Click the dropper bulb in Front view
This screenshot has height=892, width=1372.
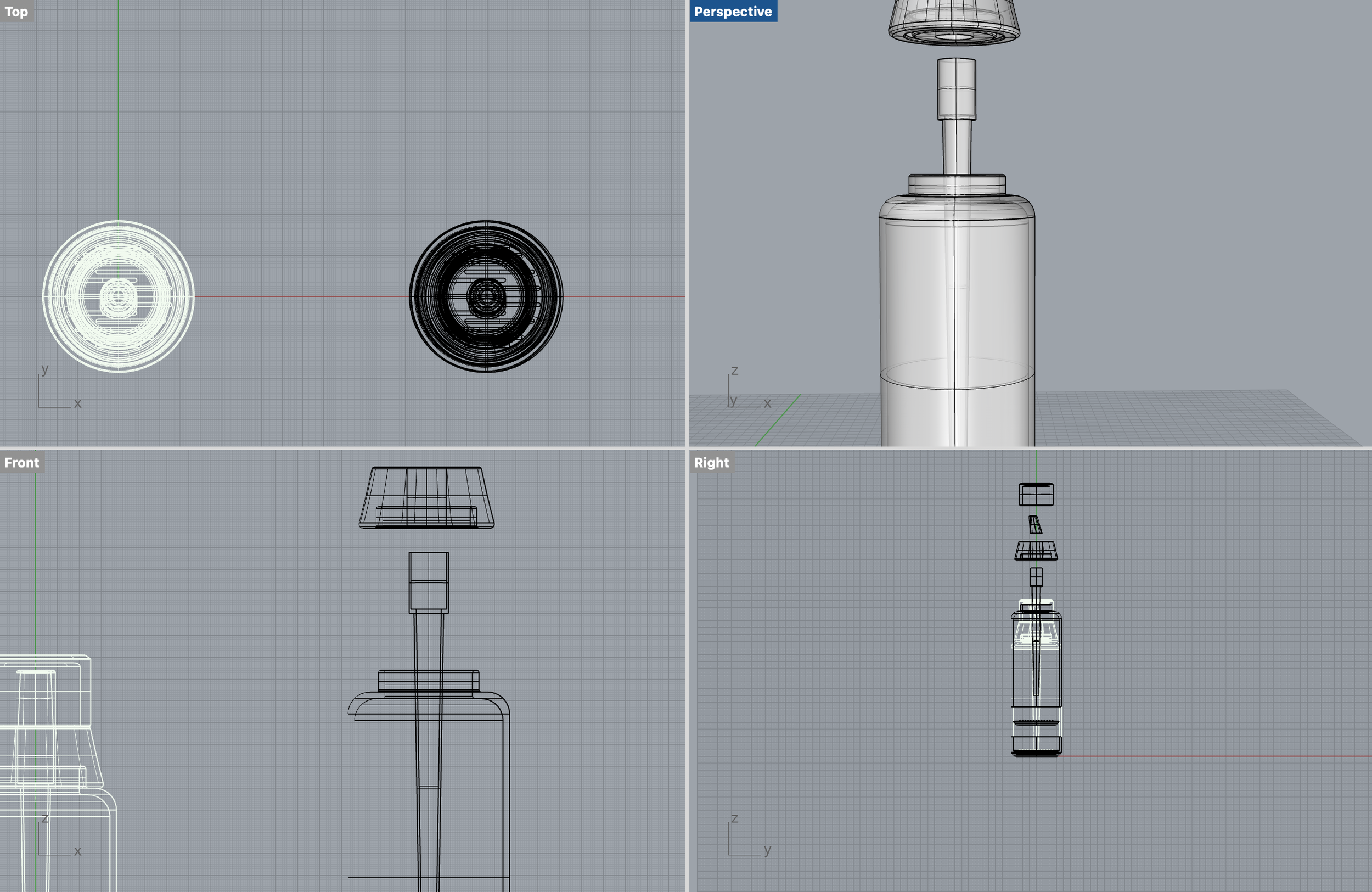pyautogui.click(x=428, y=581)
